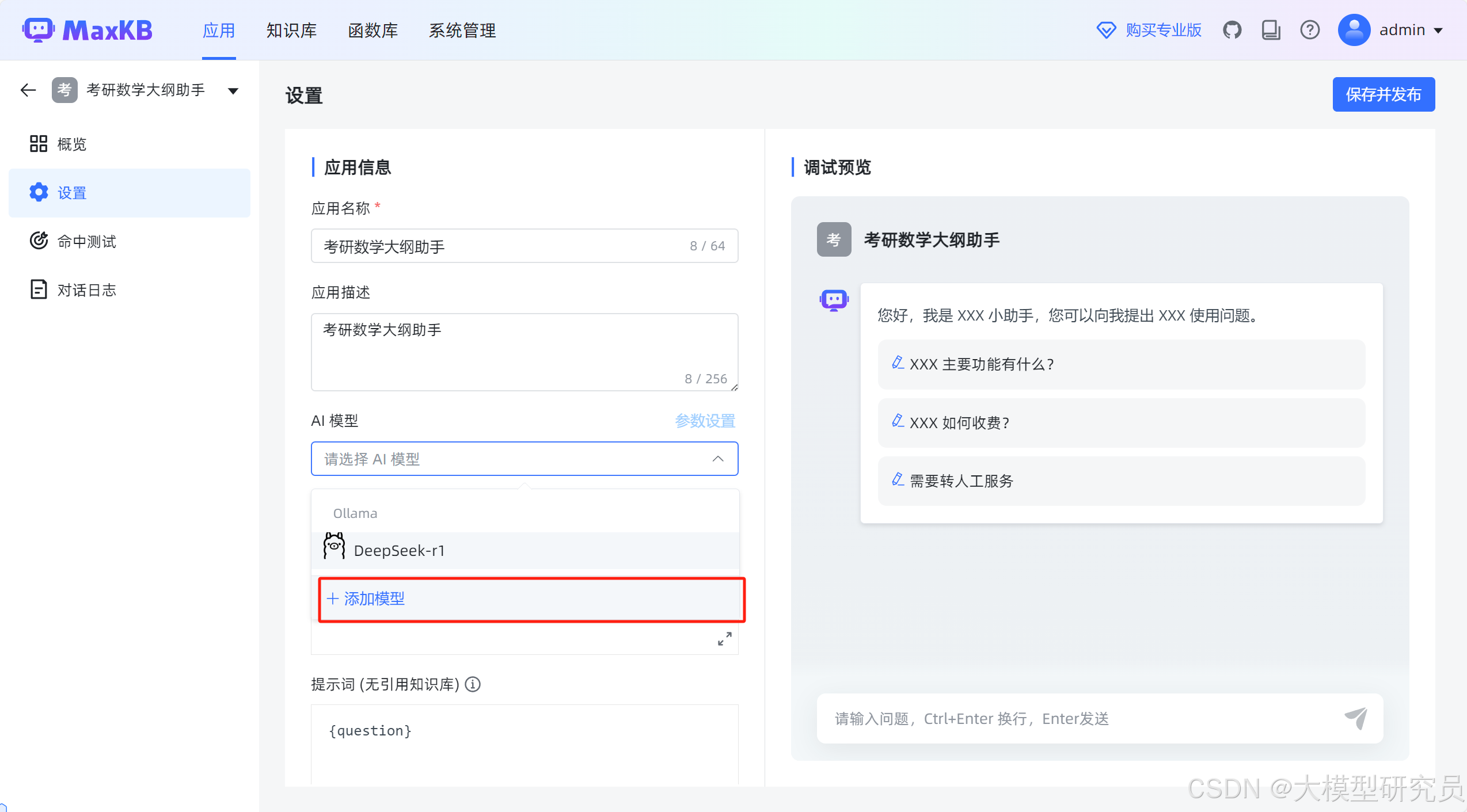Click the MaxKB logo
Image resolution: width=1467 pixels, height=812 pixels.
(x=88, y=30)
